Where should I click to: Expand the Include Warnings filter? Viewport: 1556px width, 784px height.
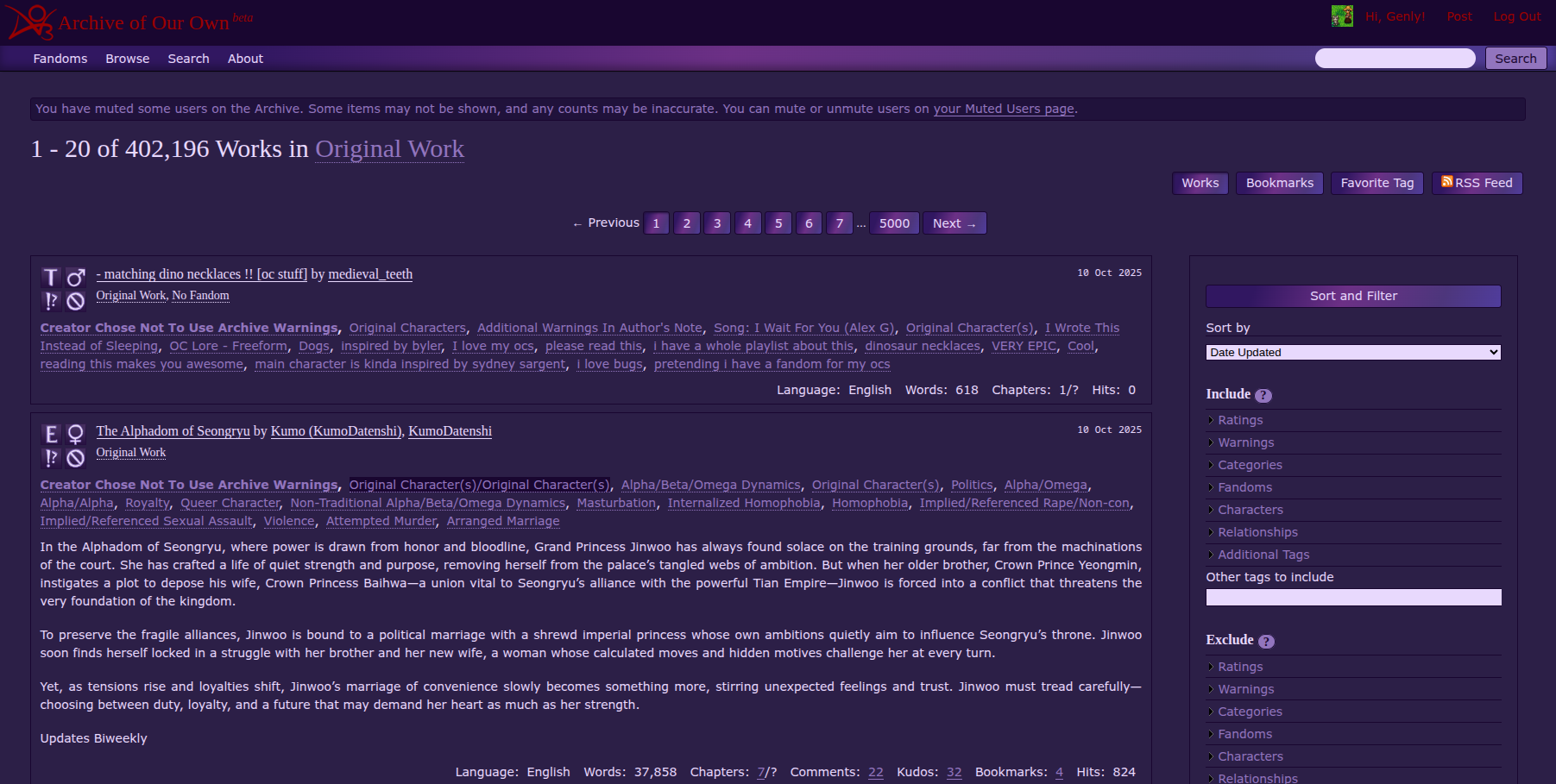(x=1245, y=442)
